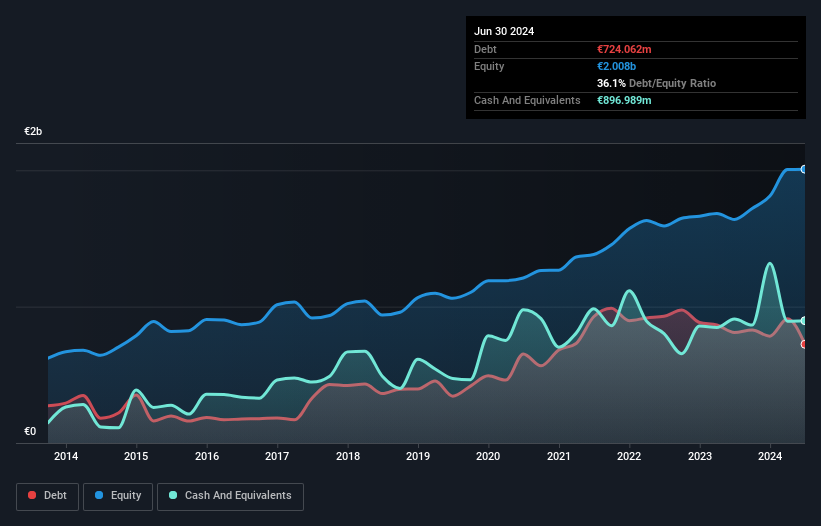The height and width of the screenshot is (526, 821).
Task: Click the €2b y-axis label
Action: (33, 131)
